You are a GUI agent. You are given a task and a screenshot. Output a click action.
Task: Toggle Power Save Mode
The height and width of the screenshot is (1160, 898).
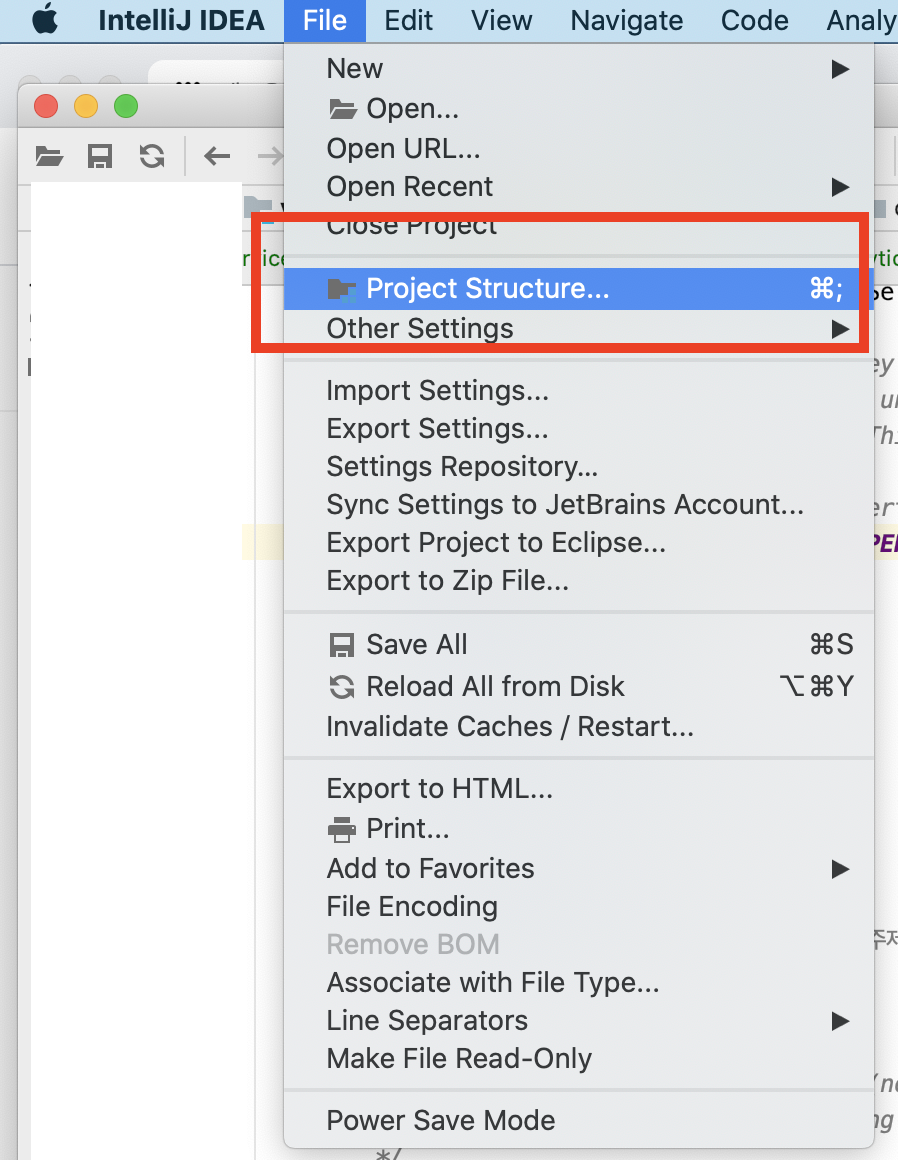[x=578, y=1121]
